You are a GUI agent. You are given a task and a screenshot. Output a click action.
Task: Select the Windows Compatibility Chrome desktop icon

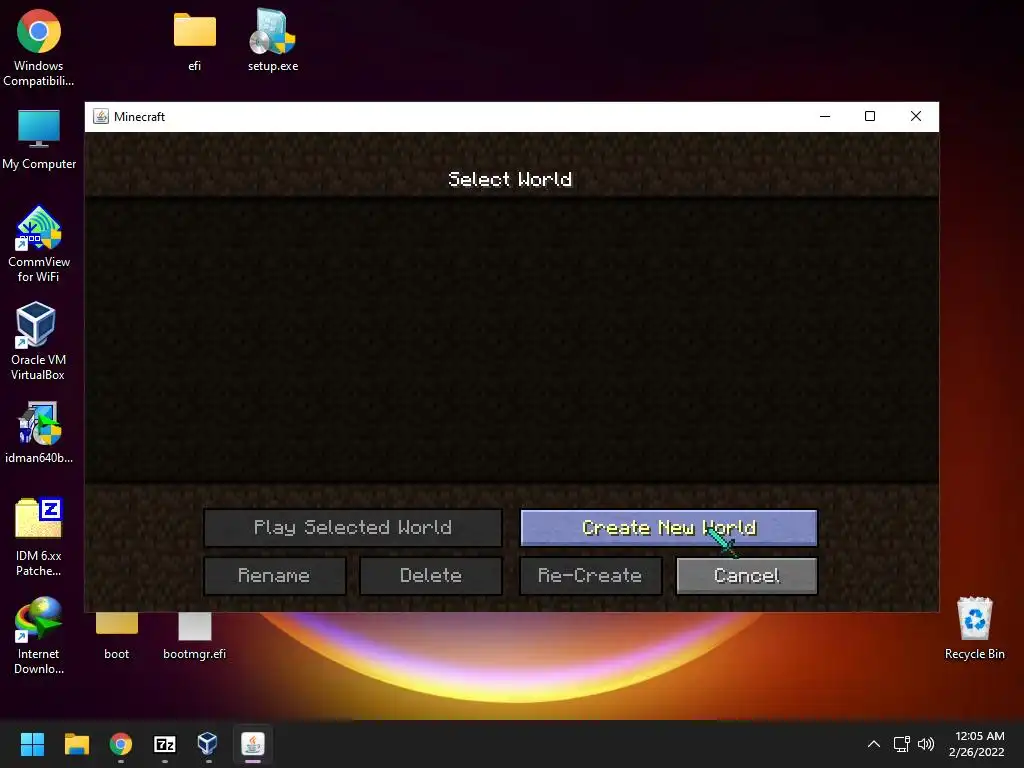[39, 47]
